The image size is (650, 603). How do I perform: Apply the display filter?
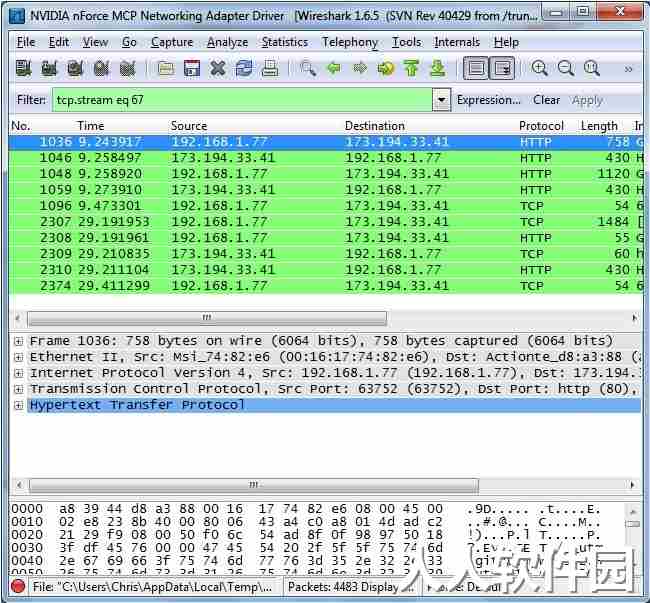click(x=587, y=100)
